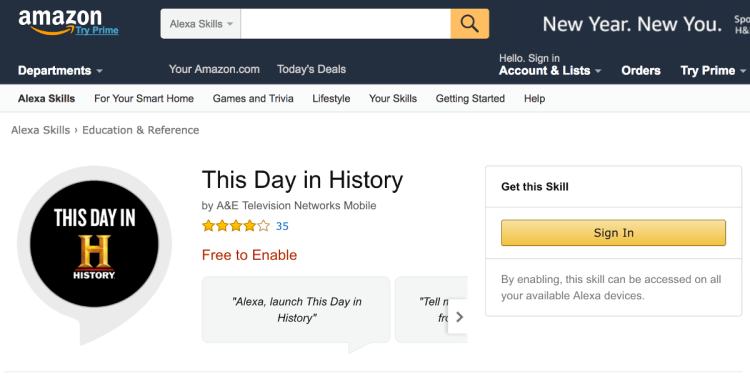Open the Games and Trivia tab

pyautogui.click(x=253, y=99)
